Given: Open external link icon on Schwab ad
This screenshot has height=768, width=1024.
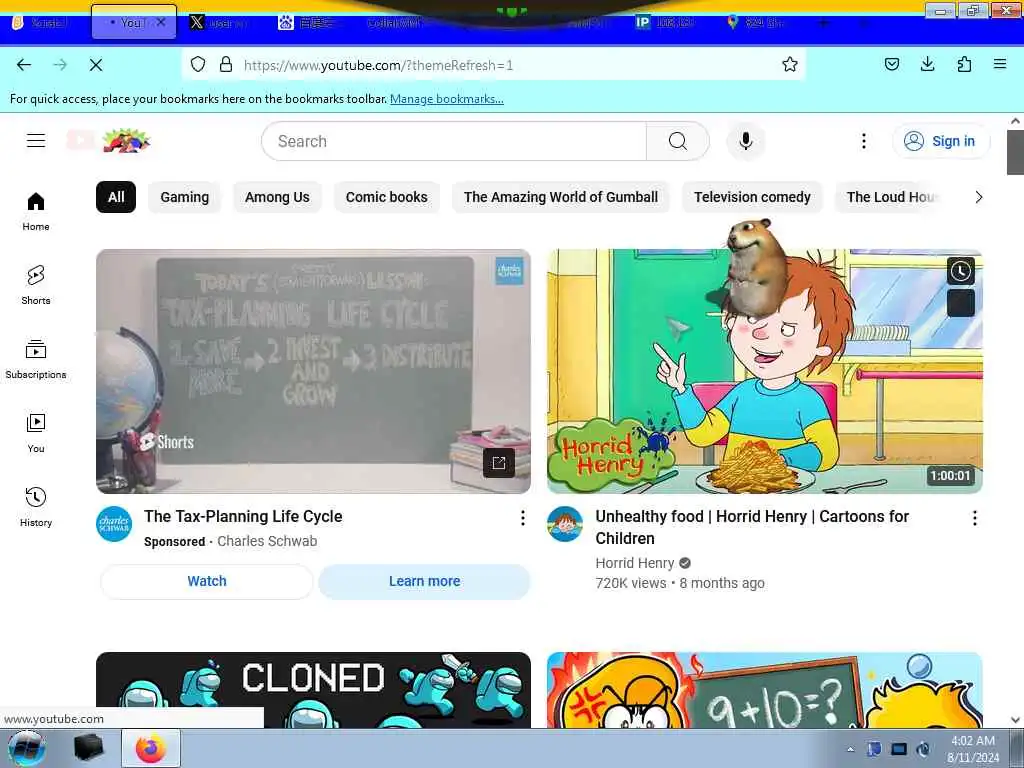Looking at the screenshot, I should tap(499, 463).
